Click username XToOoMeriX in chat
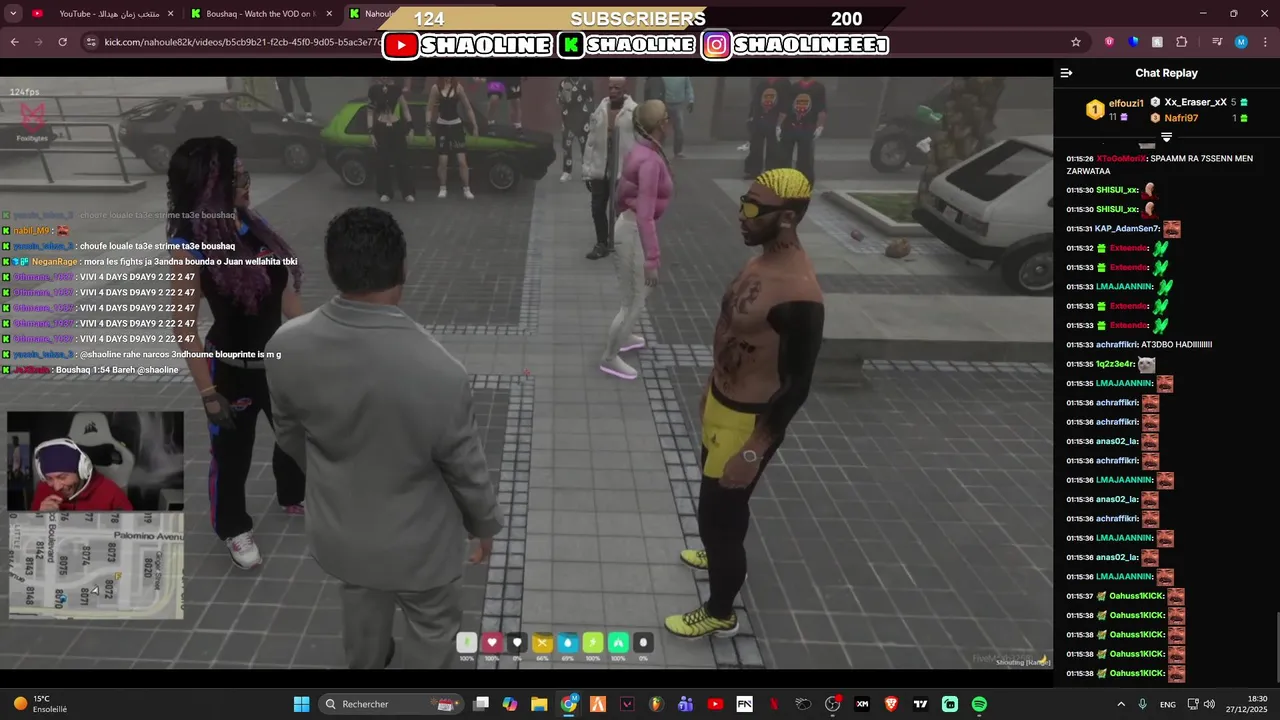Screen dimensions: 1280x720 [x=1120, y=159]
